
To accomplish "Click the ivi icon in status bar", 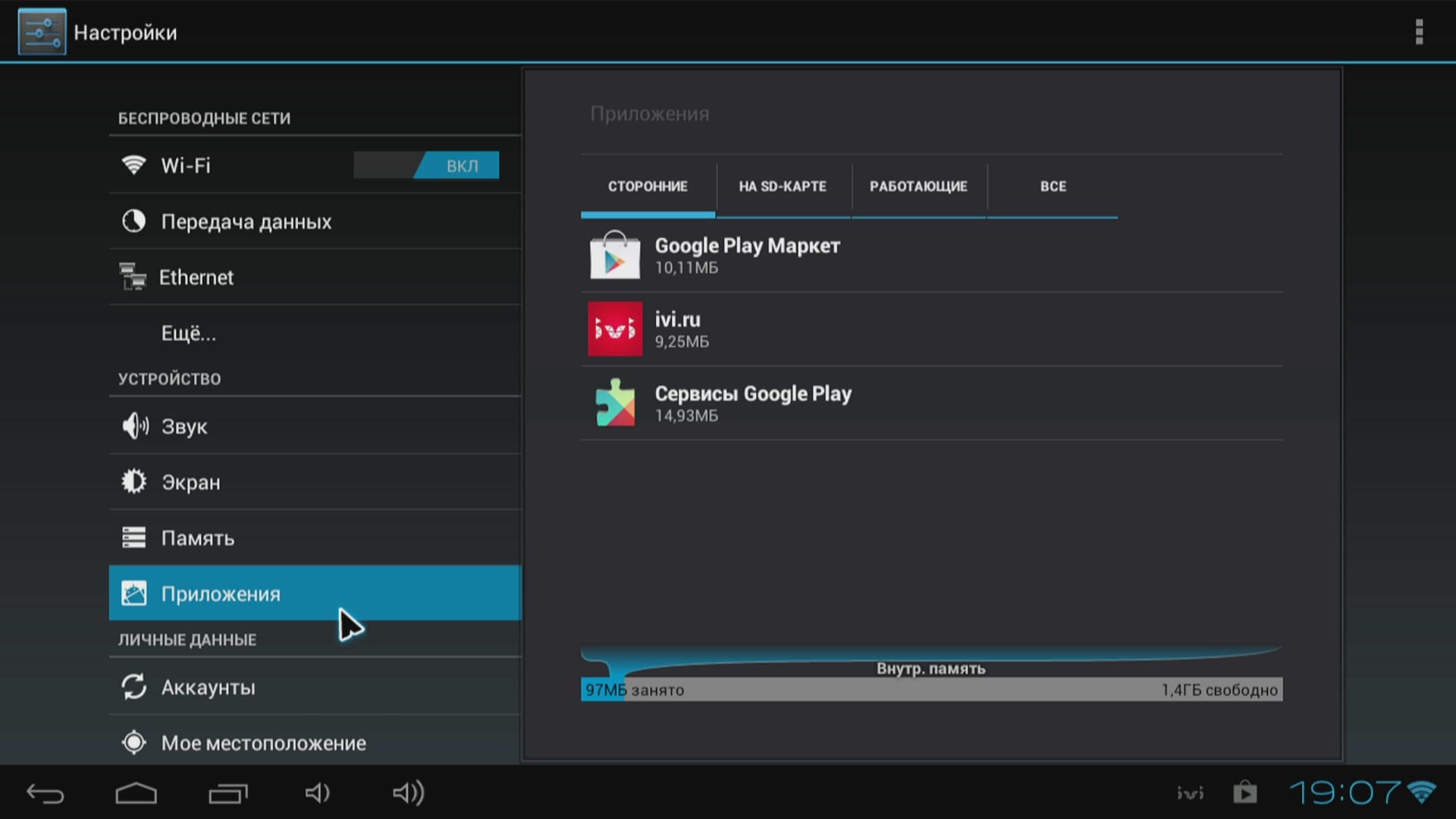I will click(x=1190, y=793).
